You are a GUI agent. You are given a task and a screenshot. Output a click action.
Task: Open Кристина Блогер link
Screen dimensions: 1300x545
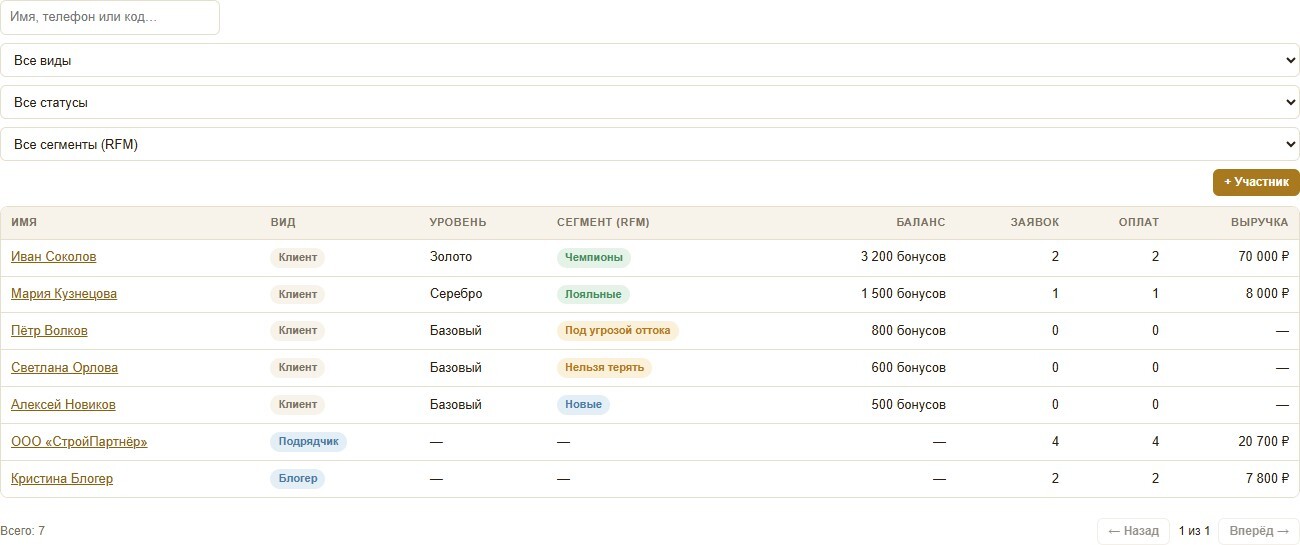[62, 479]
